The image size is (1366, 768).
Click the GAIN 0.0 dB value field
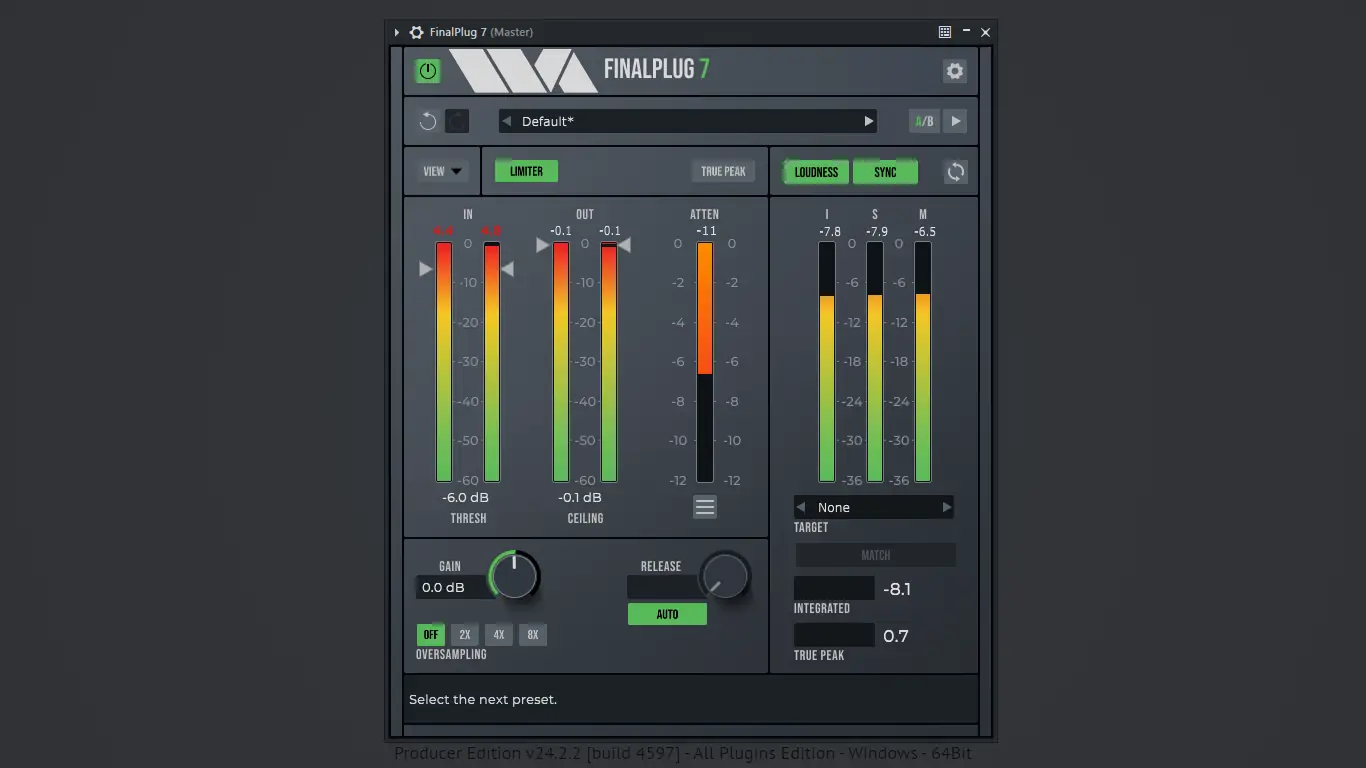tap(454, 587)
